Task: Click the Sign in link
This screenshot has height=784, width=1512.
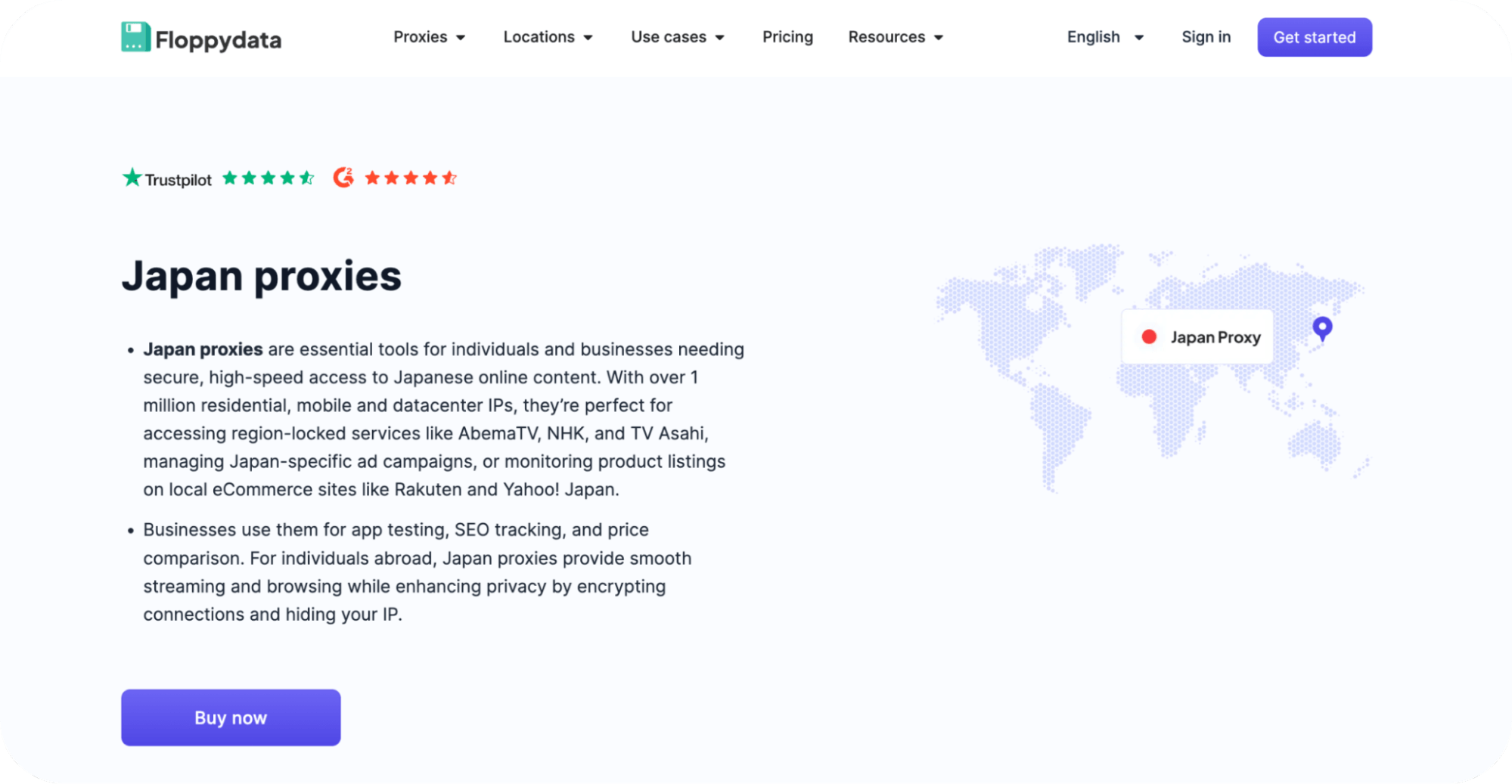Action: click(1206, 37)
